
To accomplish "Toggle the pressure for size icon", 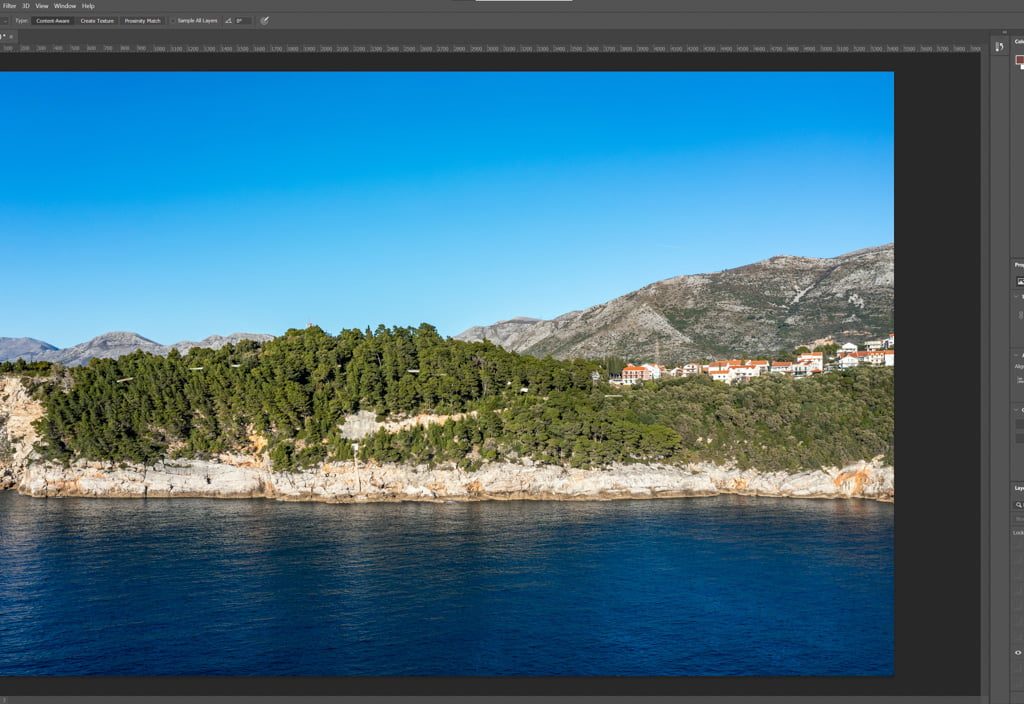I will tap(265, 20).
